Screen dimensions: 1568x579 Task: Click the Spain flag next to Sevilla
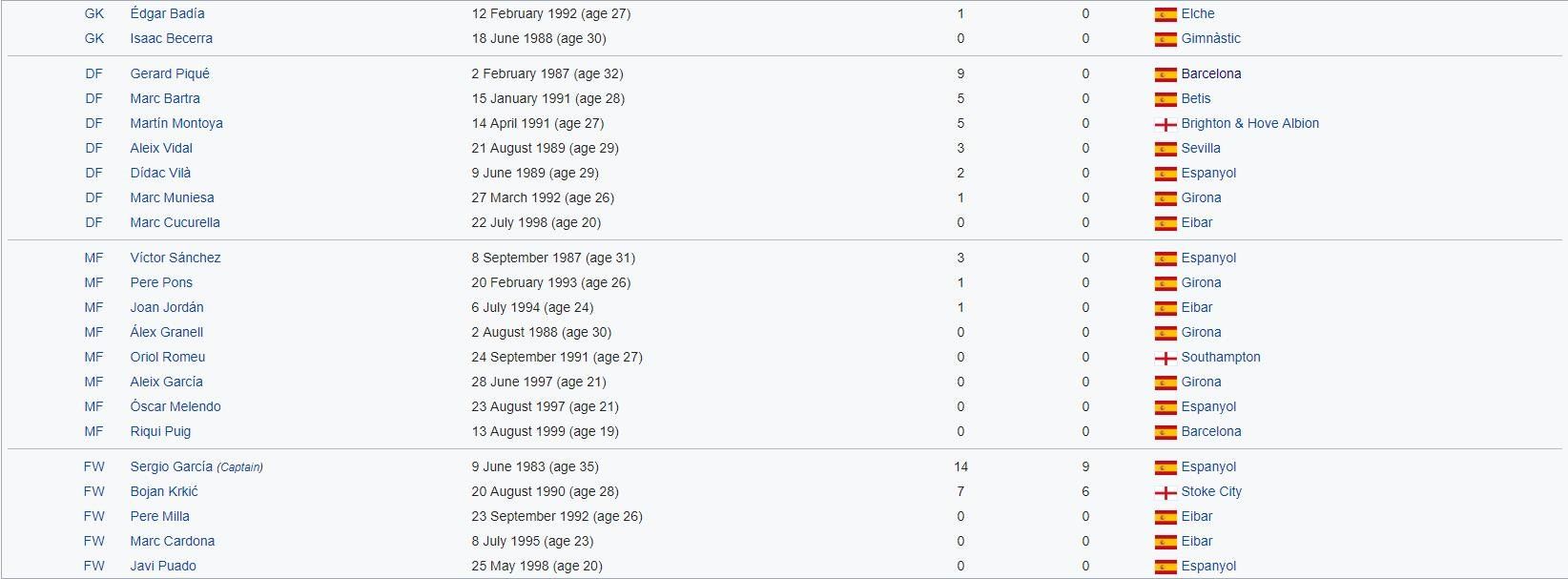[1165, 149]
